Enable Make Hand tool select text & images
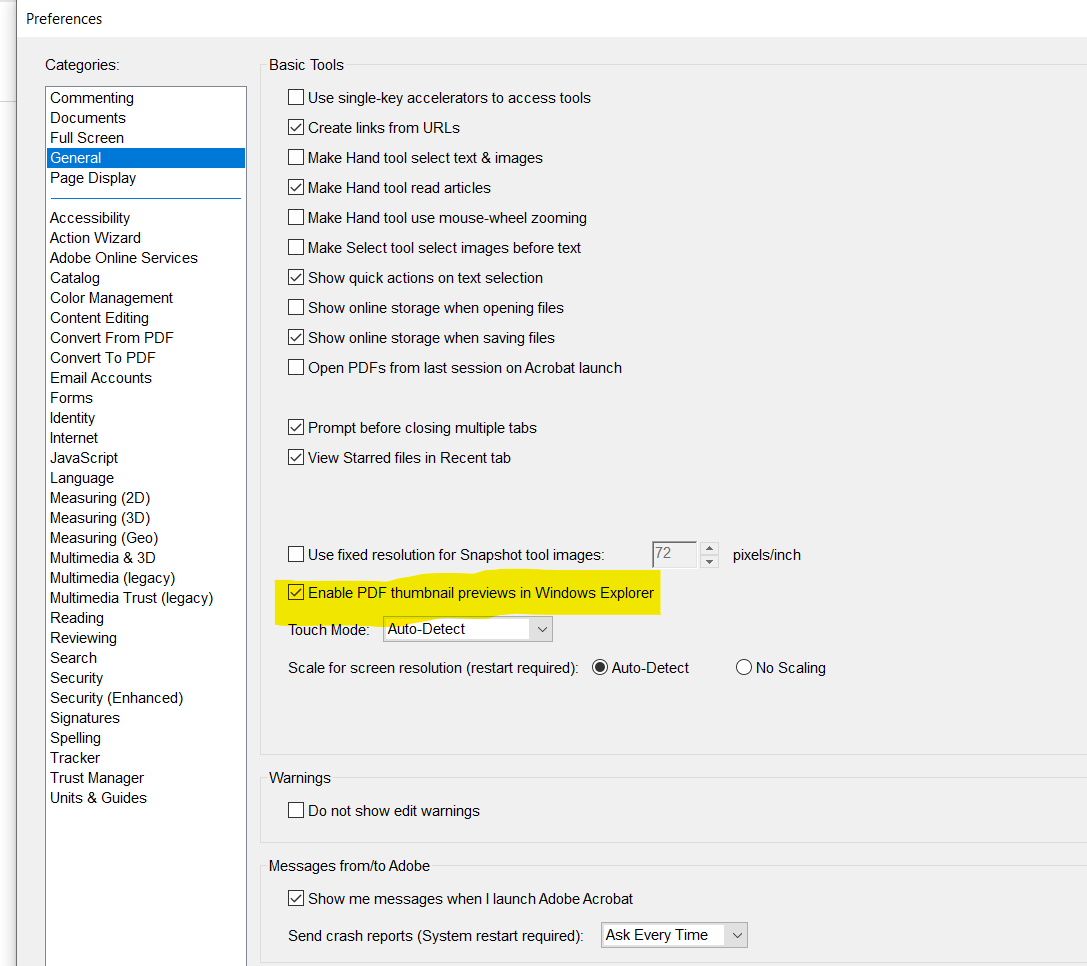 (296, 157)
